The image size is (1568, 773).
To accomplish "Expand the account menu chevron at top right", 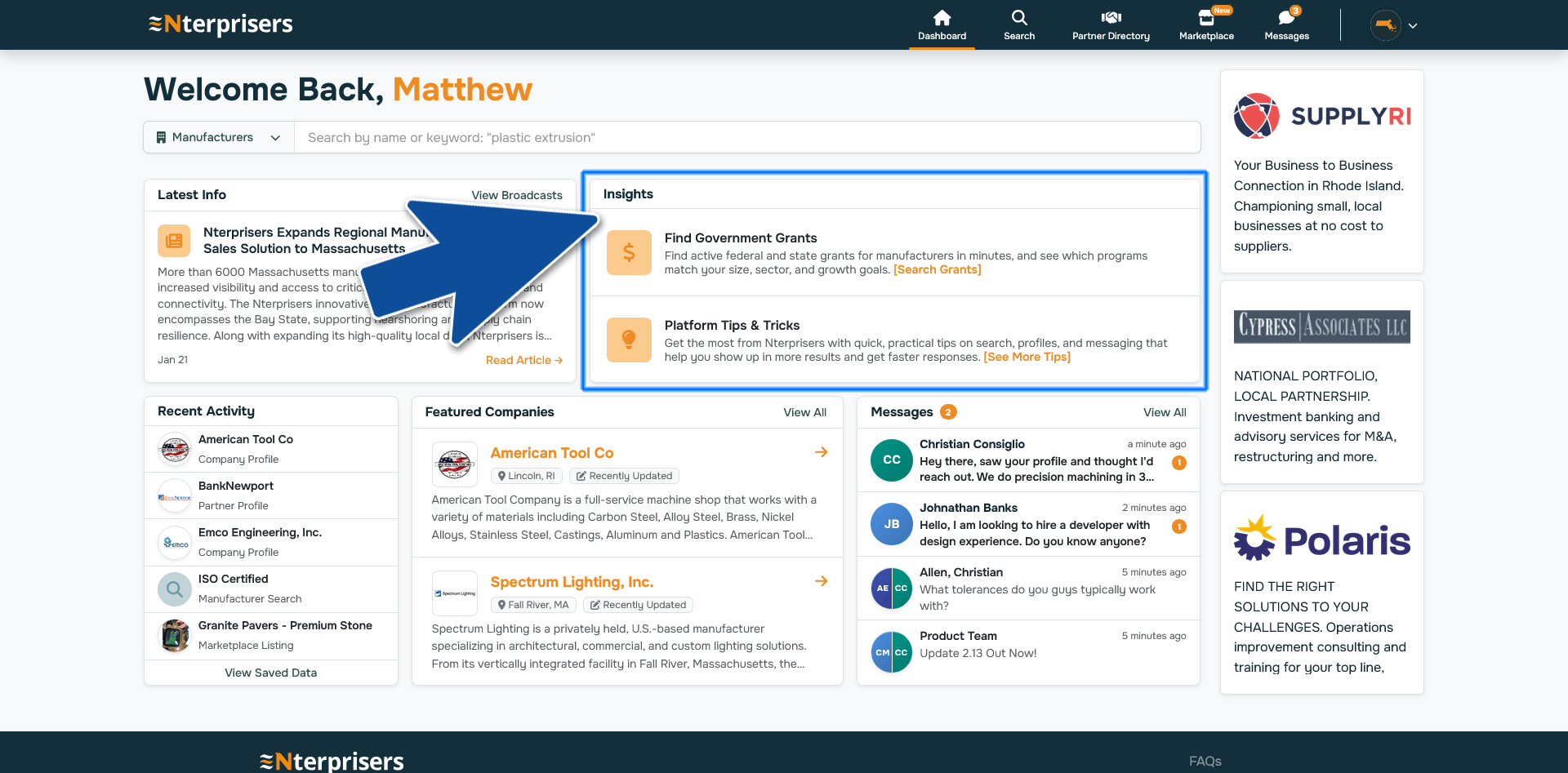I will click(x=1412, y=25).
